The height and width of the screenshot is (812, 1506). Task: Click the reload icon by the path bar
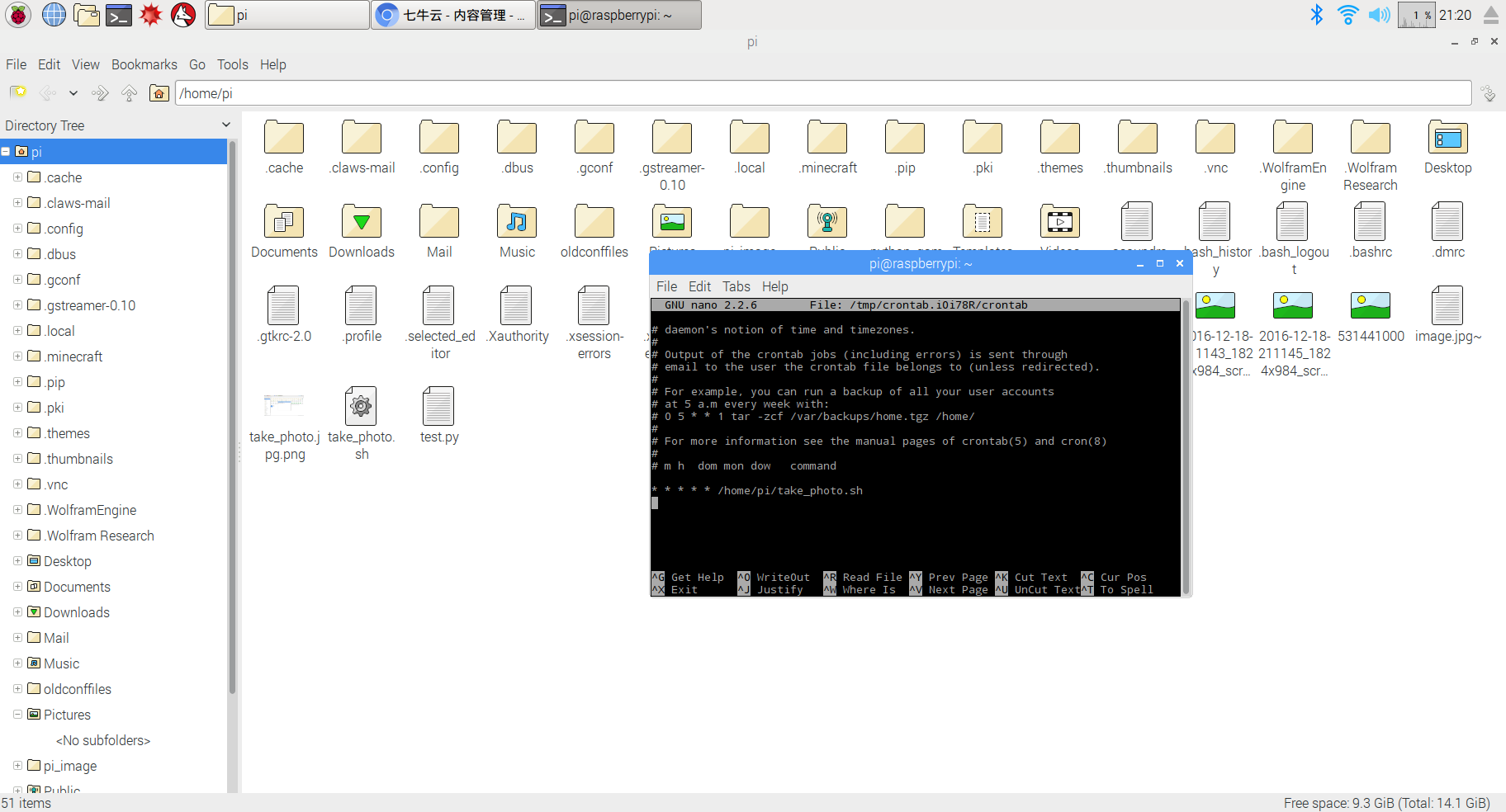(x=1489, y=93)
